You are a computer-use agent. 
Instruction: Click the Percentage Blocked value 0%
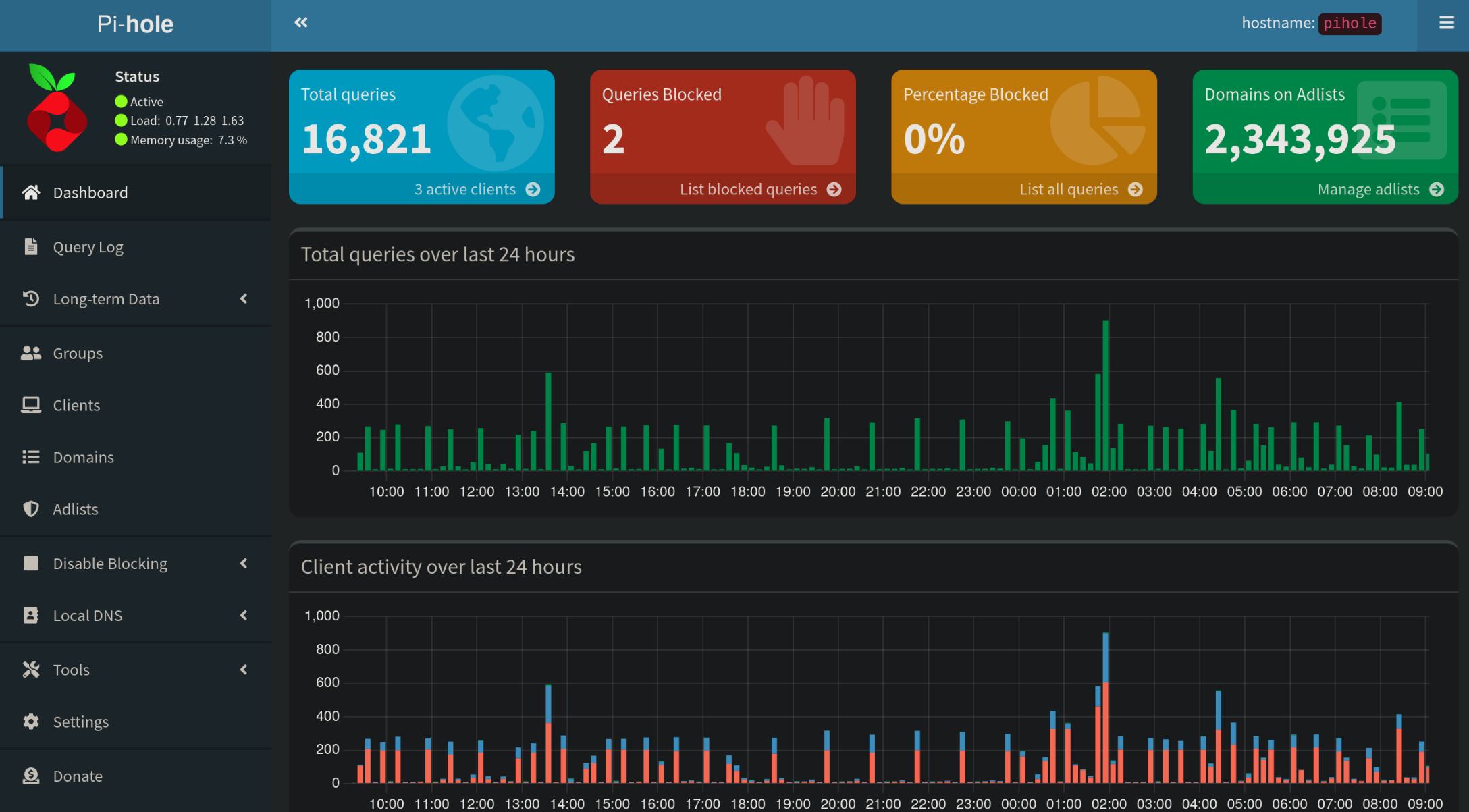click(x=934, y=139)
